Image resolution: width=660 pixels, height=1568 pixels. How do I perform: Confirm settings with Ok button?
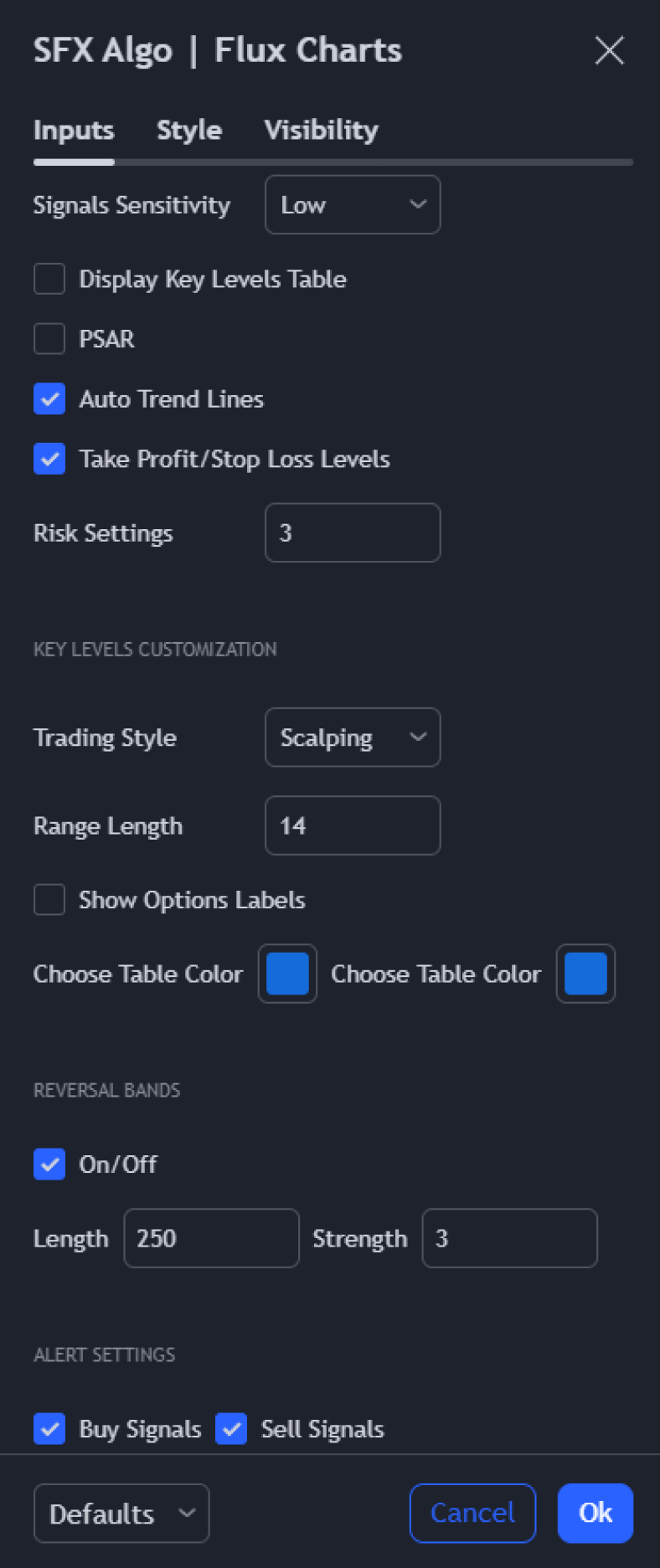595,1513
